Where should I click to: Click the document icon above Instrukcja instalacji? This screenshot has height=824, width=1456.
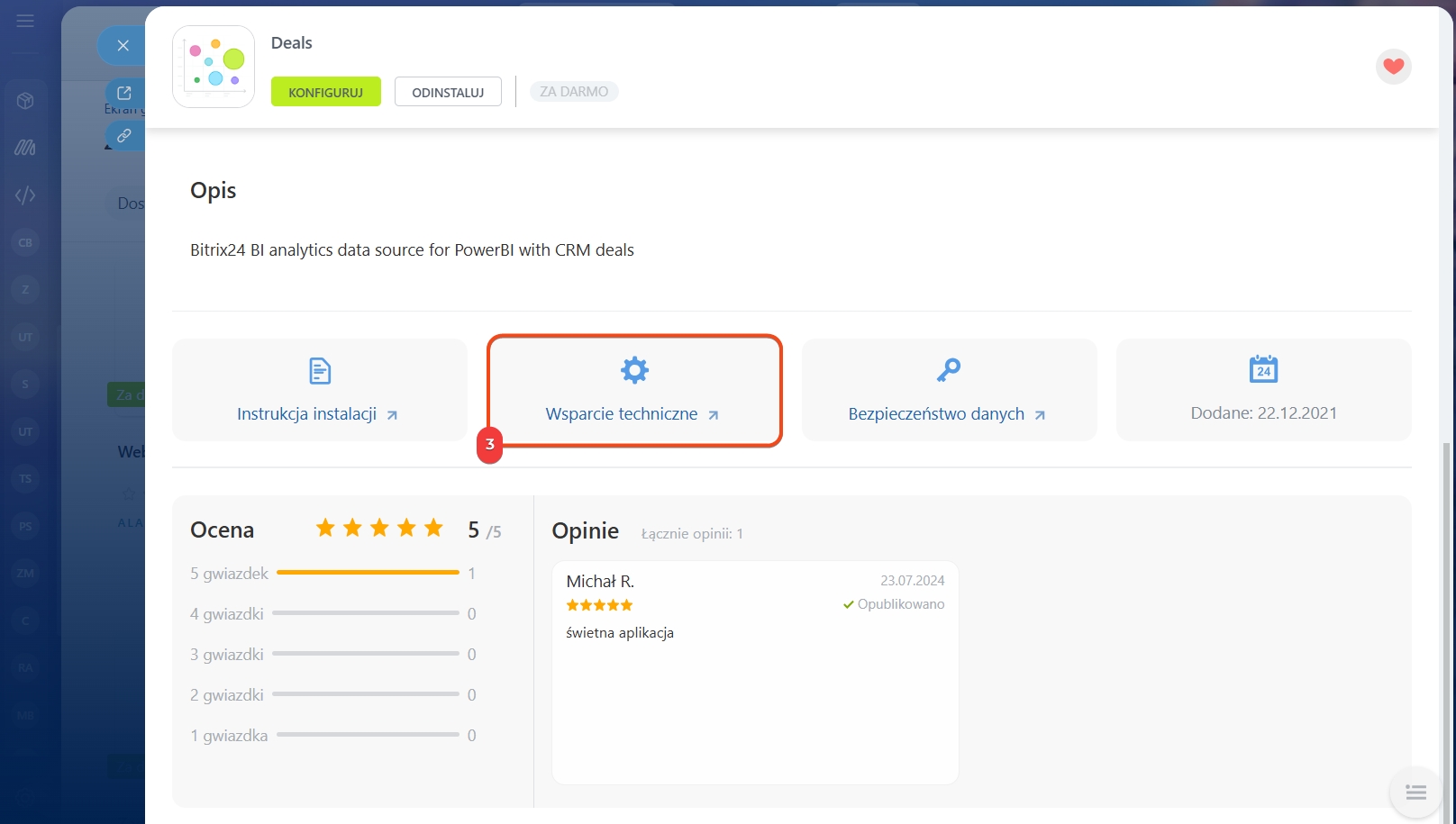click(320, 371)
